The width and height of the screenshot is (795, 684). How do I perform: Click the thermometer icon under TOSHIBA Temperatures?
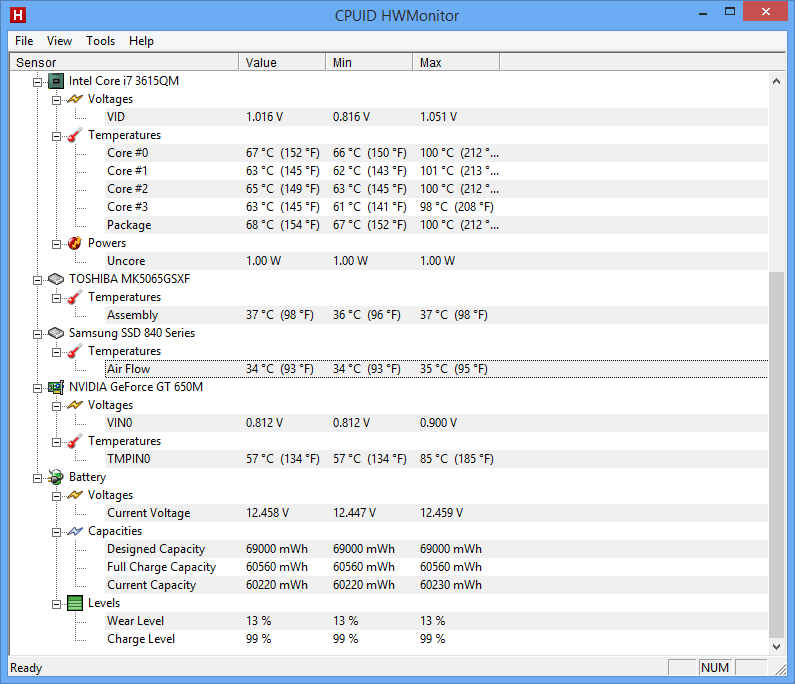75,297
